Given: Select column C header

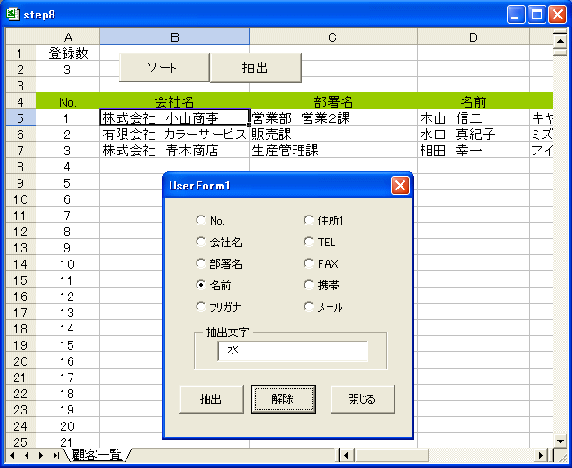Looking at the screenshot, I should (333, 37).
